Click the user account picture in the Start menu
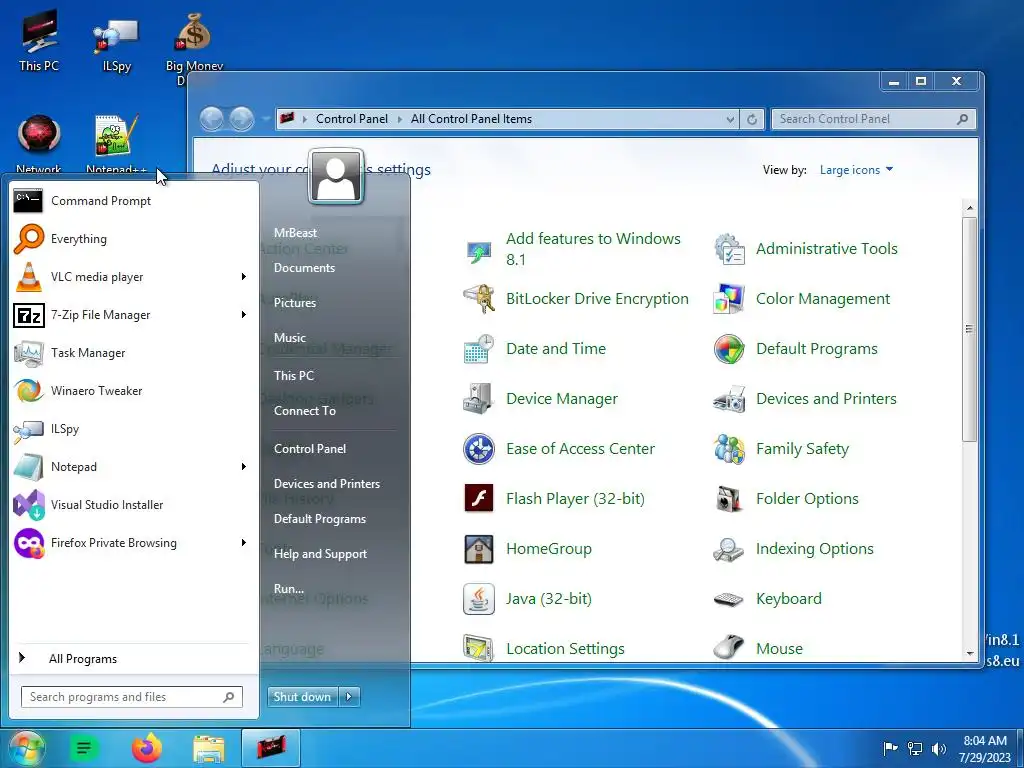Screen dimensions: 1024x768 (x=336, y=176)
